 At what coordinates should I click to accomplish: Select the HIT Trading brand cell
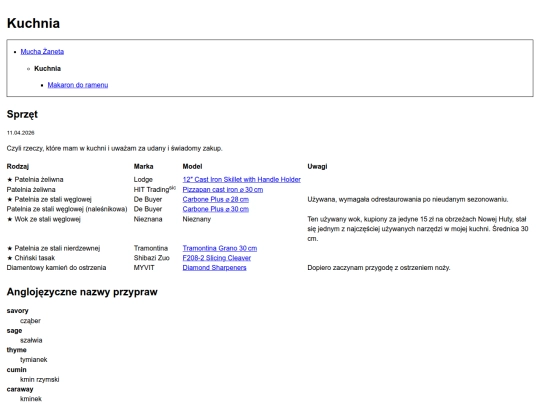(x=155, y=189)
